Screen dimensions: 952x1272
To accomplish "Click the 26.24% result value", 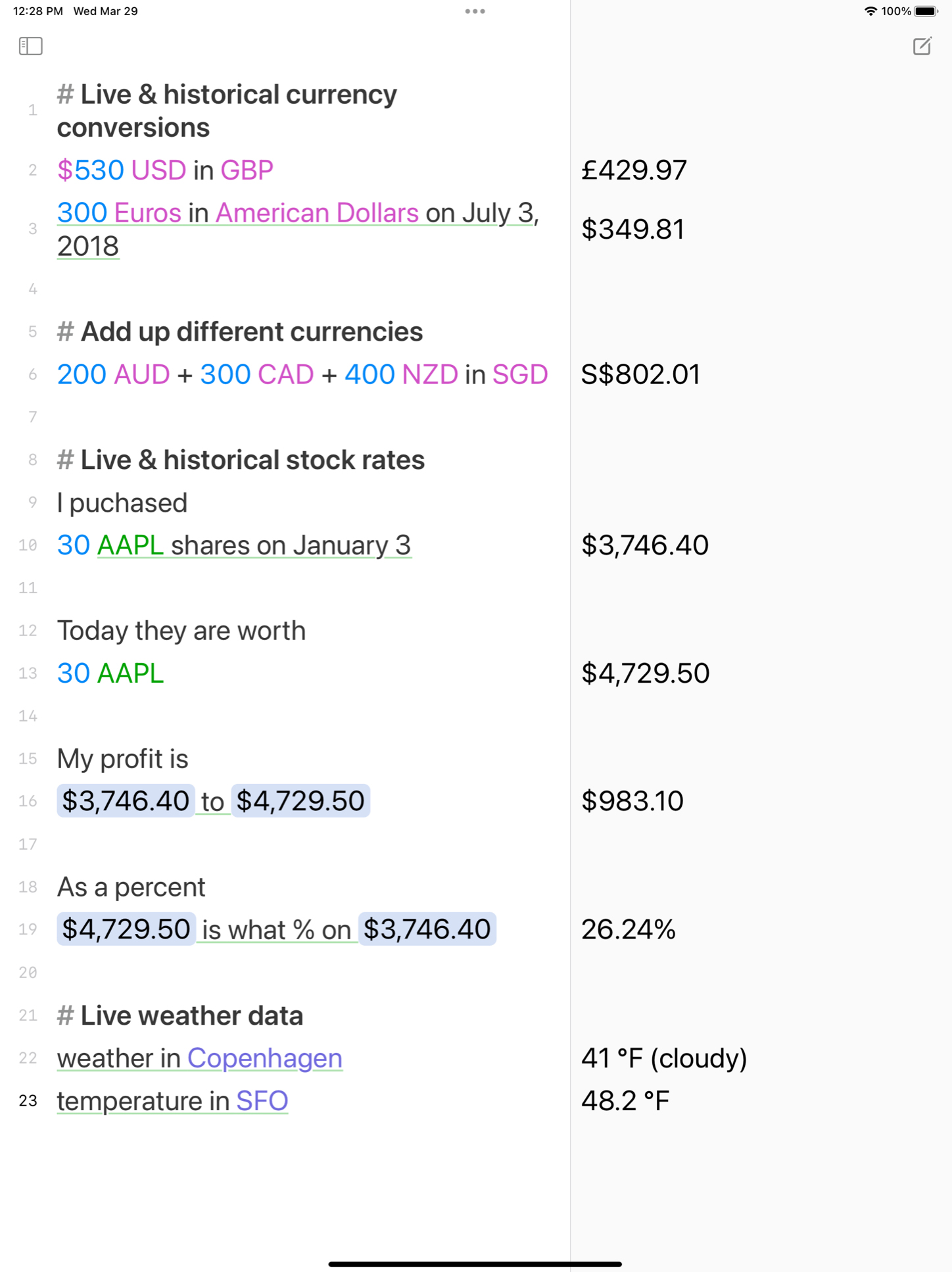I will [x=629, y=929].
